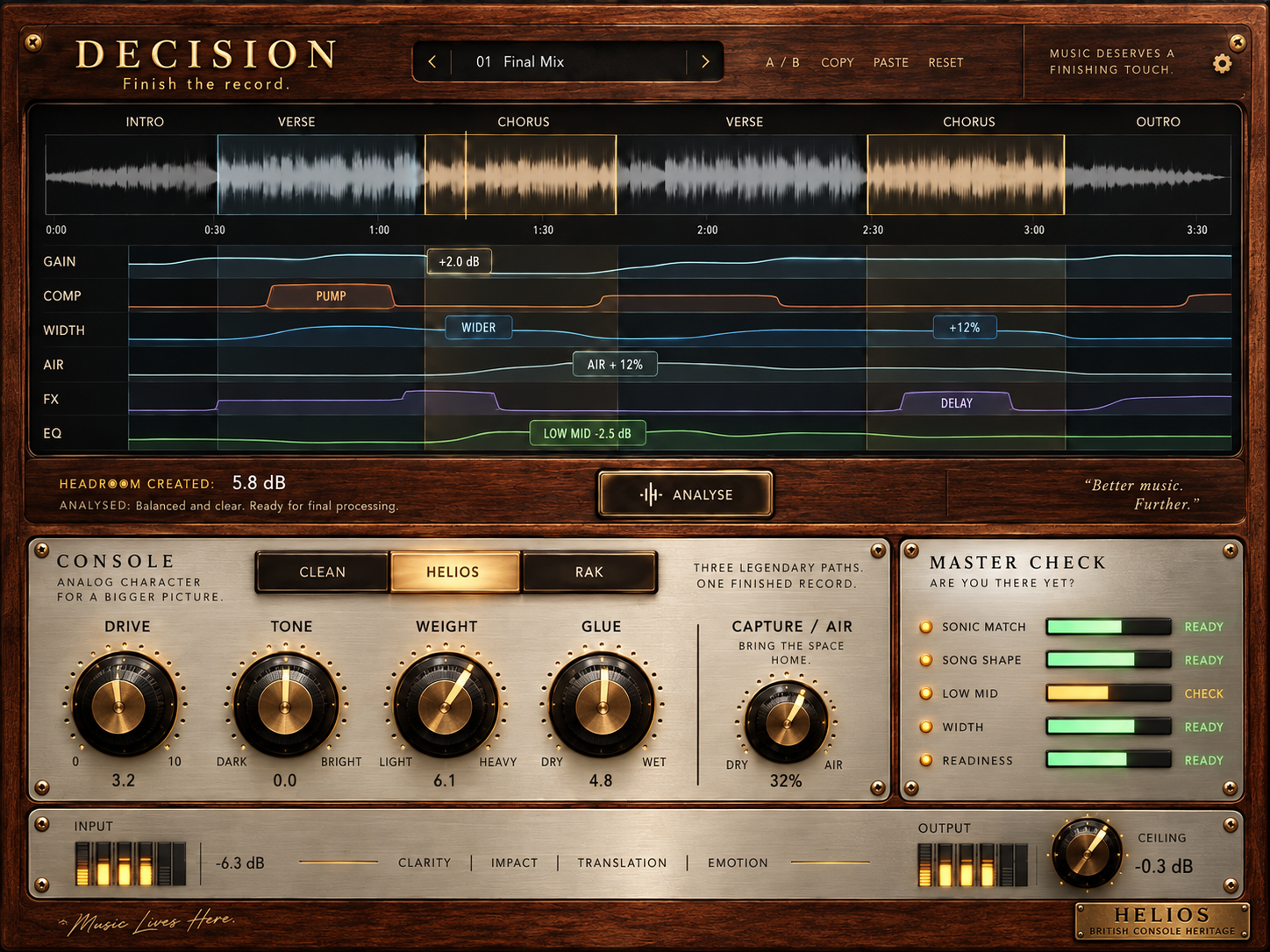1270x952 pixels.
Task: Click the Sonic Match indicator light
Action: click(x=925, y=627)
